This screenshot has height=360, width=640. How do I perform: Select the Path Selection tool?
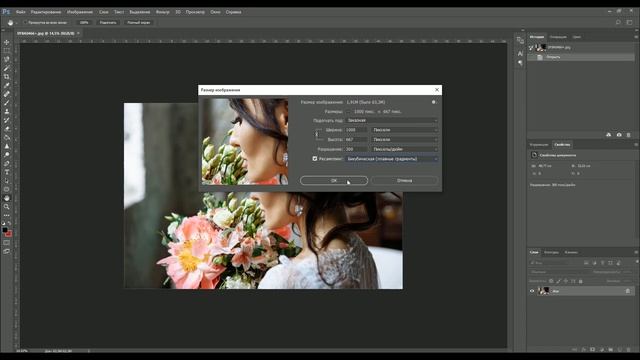pyautogui.click(x=7, y=180)
